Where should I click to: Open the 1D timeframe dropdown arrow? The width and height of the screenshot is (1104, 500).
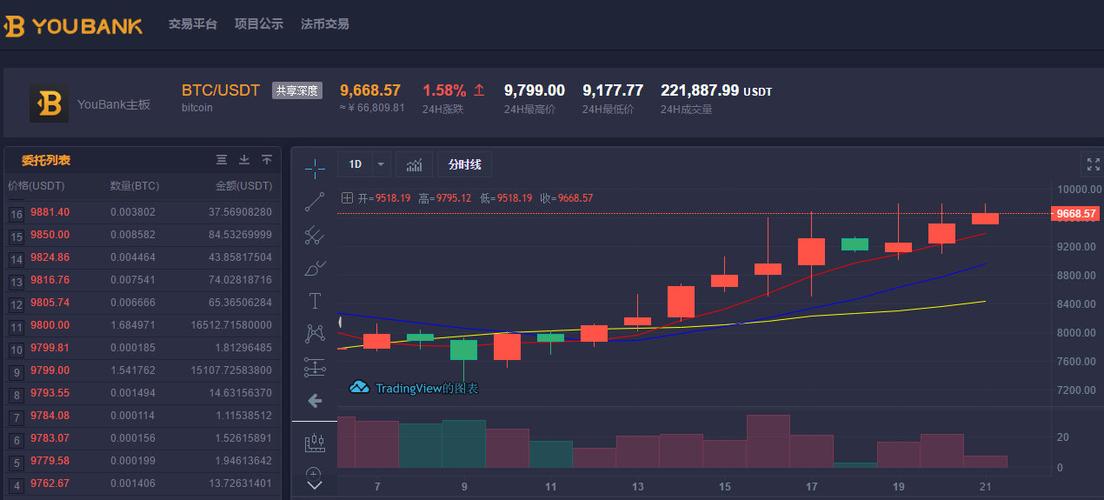click(x=380, y=165)
